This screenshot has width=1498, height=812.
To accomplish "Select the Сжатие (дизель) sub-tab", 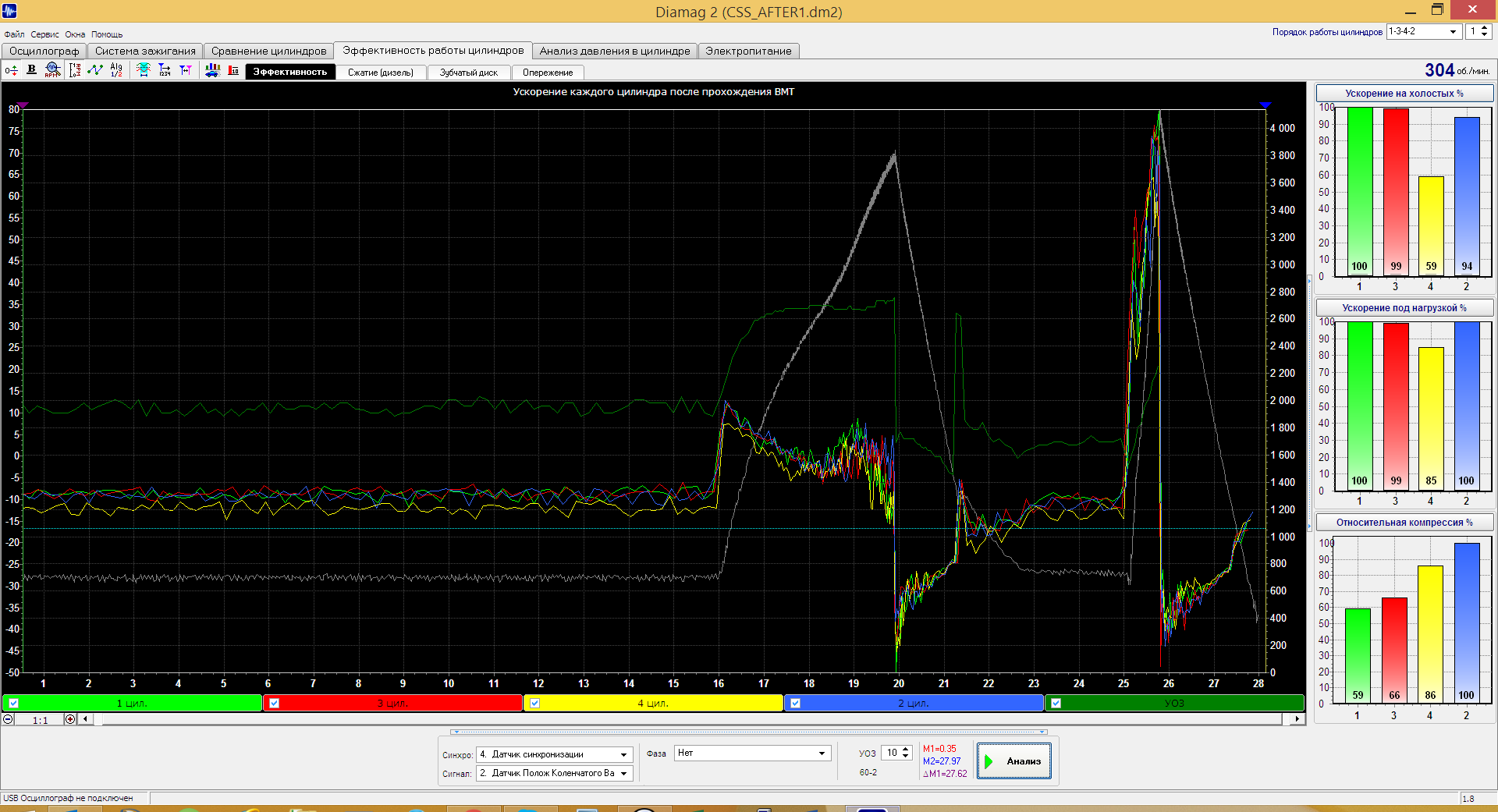I will 381,73.
